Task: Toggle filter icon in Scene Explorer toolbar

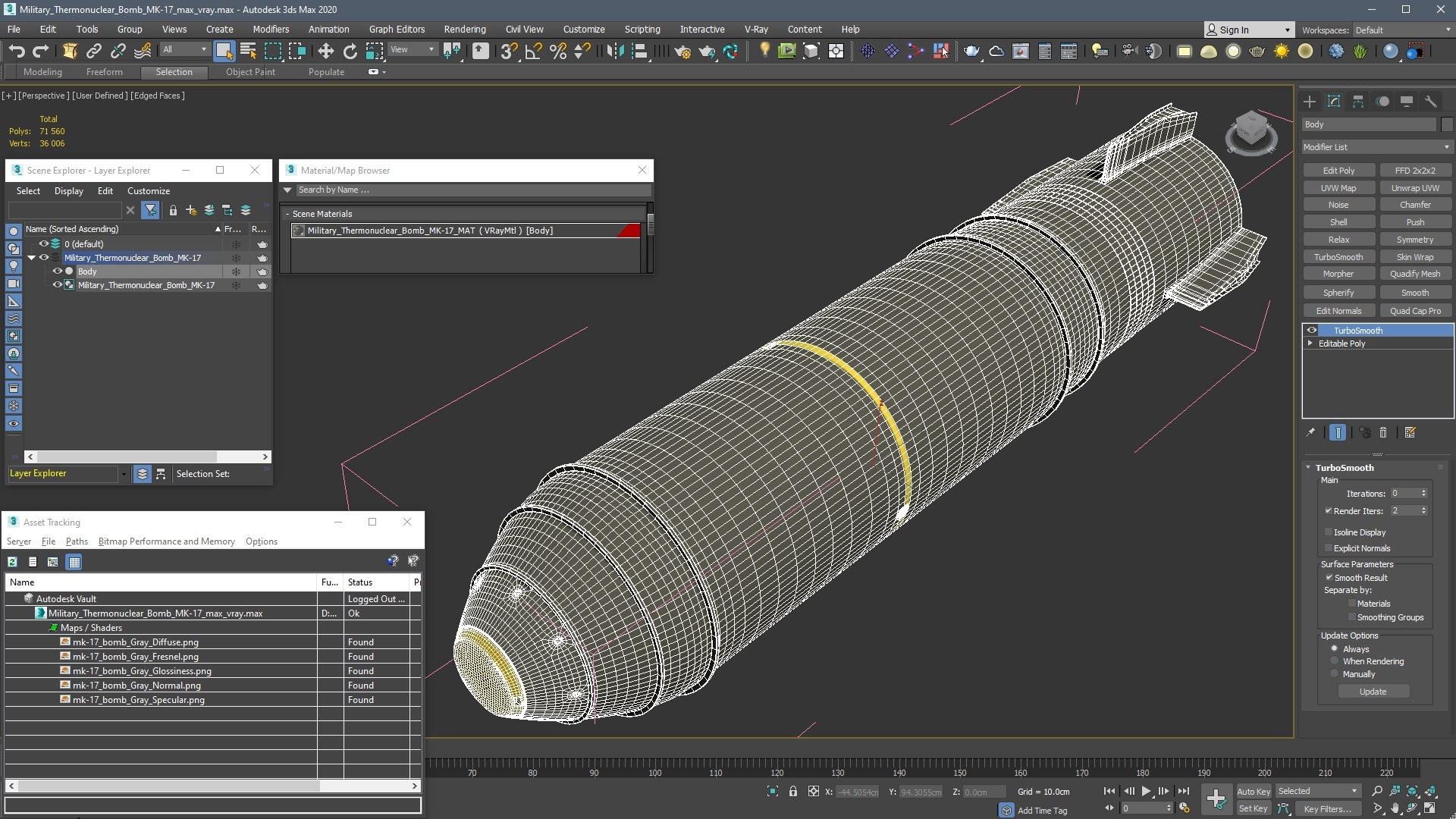Action: [150, 210]
